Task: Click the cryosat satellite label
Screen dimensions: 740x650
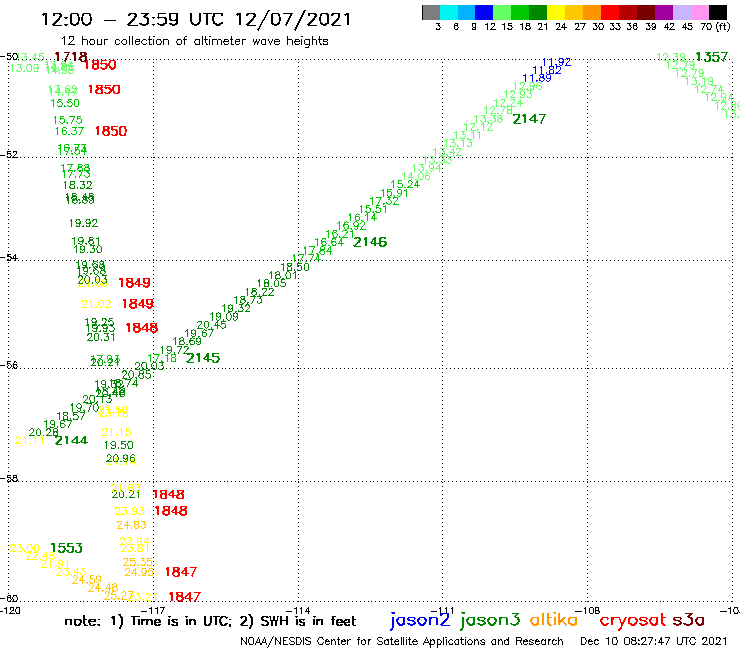Action: tap(632, 620)
